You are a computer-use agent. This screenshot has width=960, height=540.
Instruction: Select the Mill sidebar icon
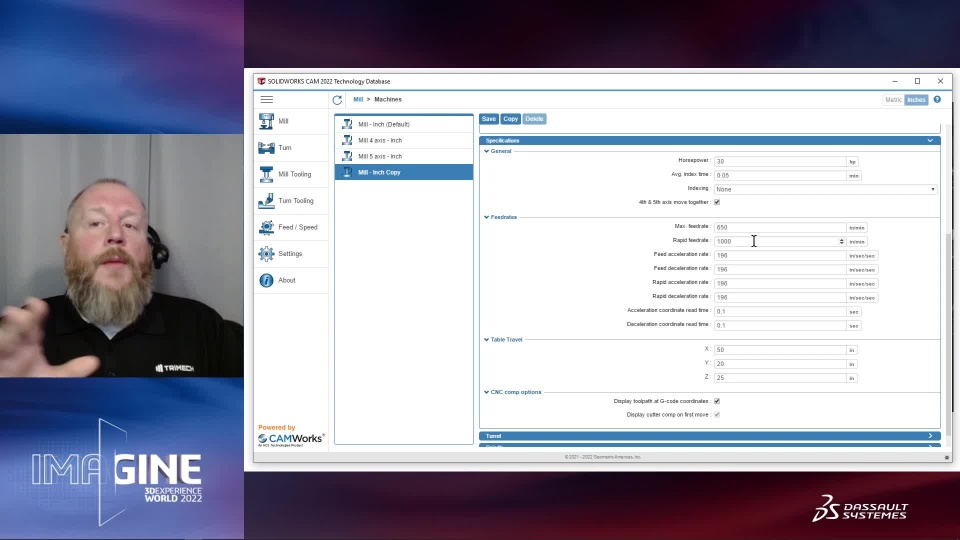[x=266, y=121]
